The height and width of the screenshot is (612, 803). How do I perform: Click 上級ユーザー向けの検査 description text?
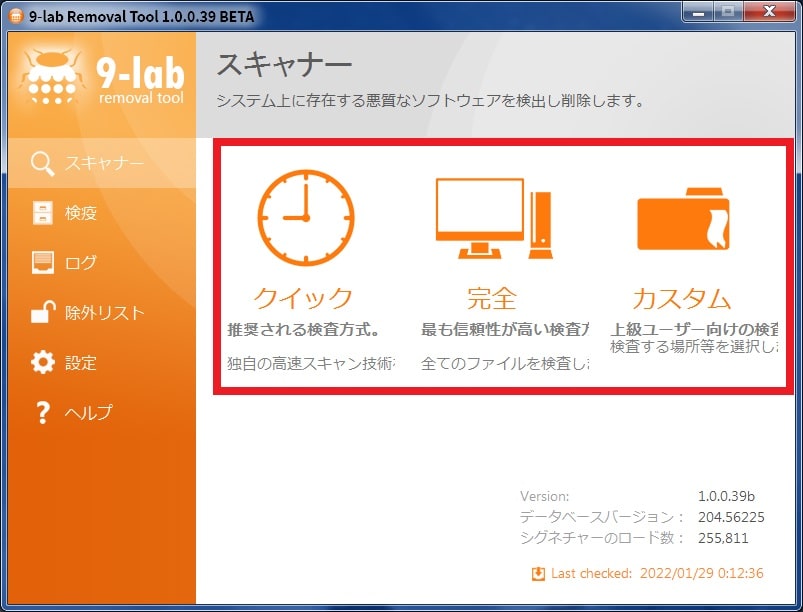694,329
